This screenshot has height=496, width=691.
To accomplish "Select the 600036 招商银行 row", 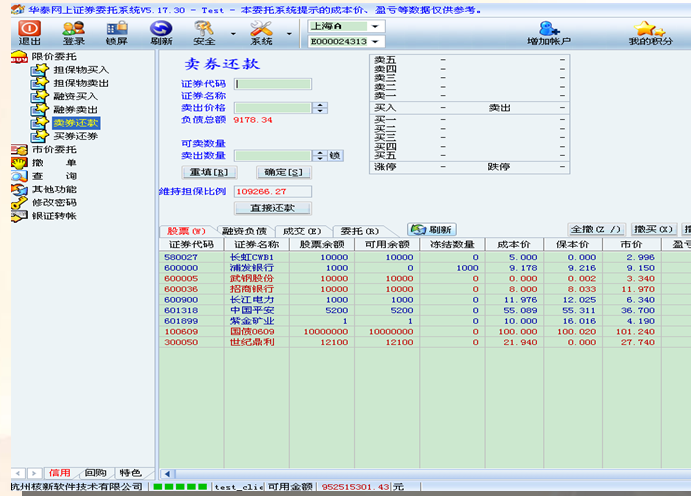I will click(x=425, y=289).
